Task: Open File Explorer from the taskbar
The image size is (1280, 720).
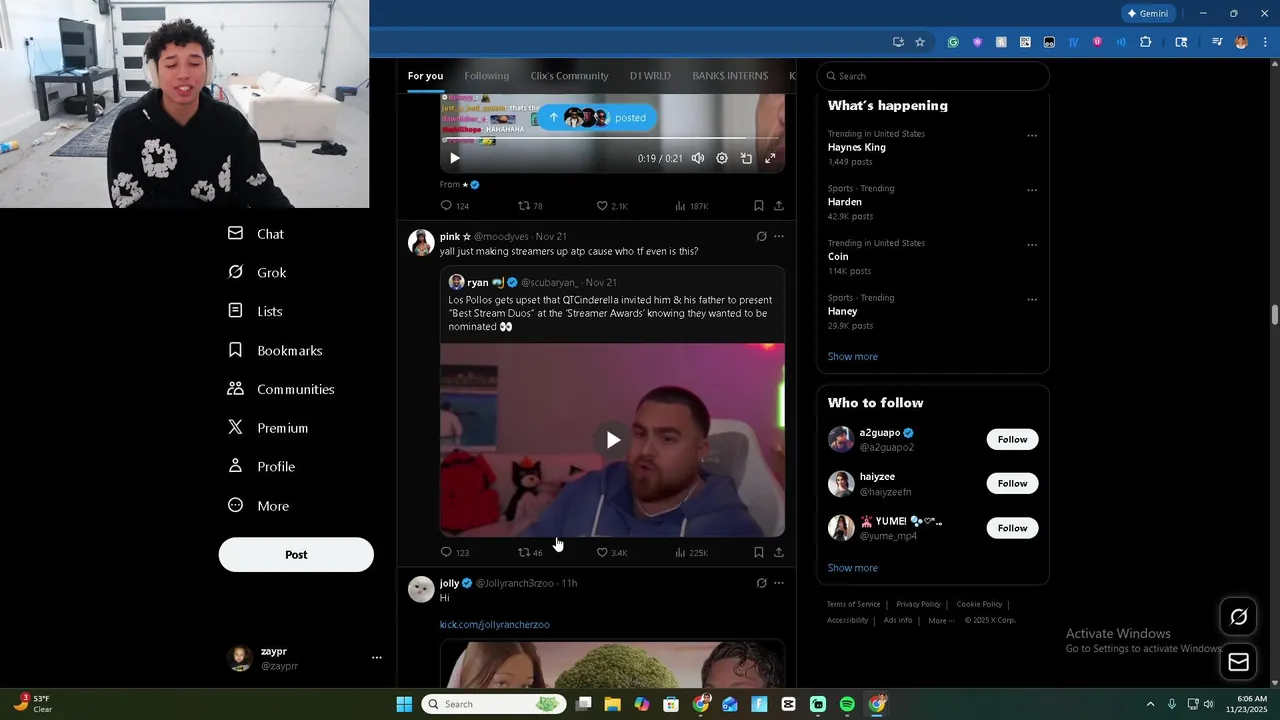Action: coord(612,704)
